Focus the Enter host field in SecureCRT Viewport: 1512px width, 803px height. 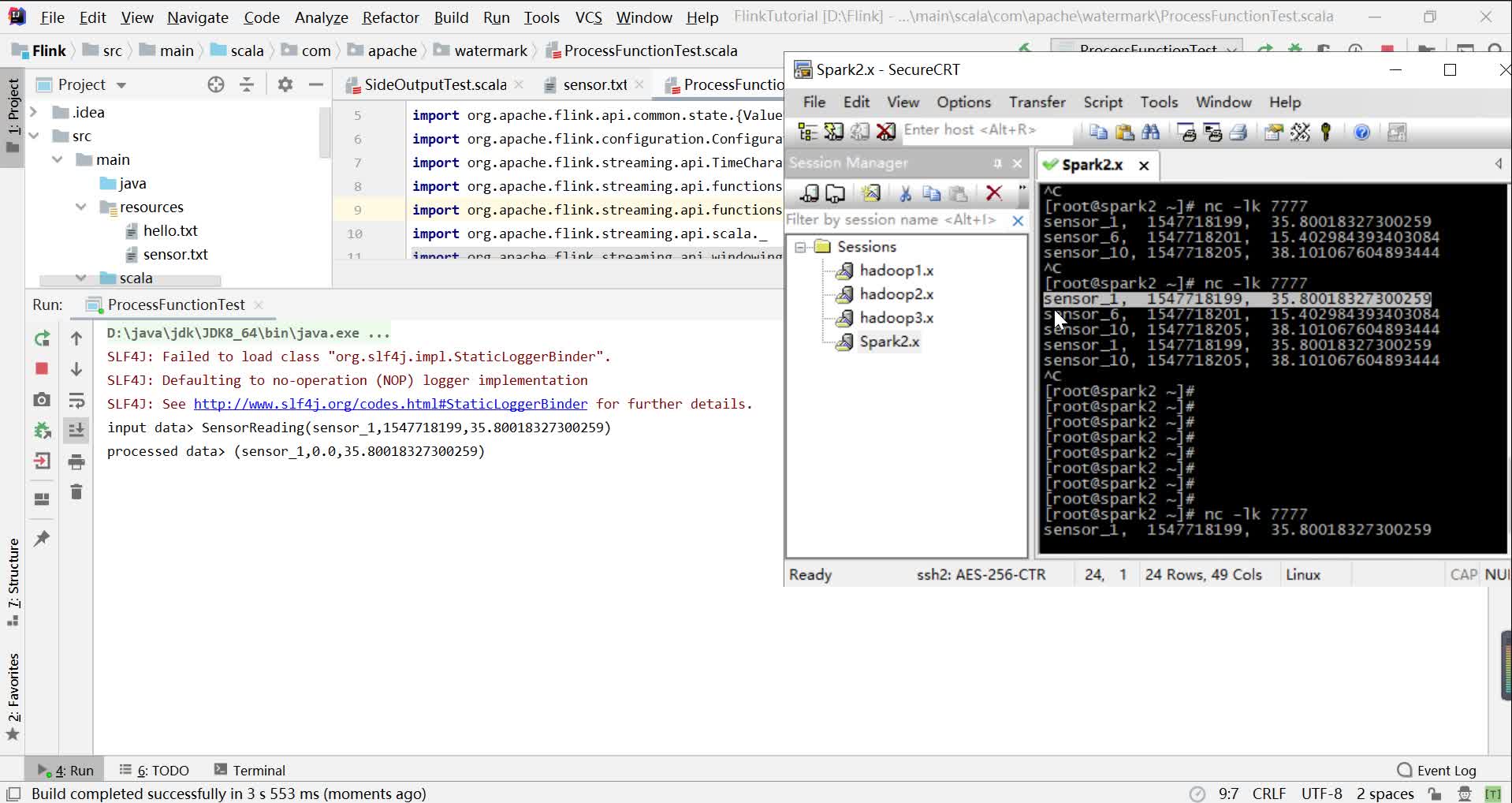(989, 130)
